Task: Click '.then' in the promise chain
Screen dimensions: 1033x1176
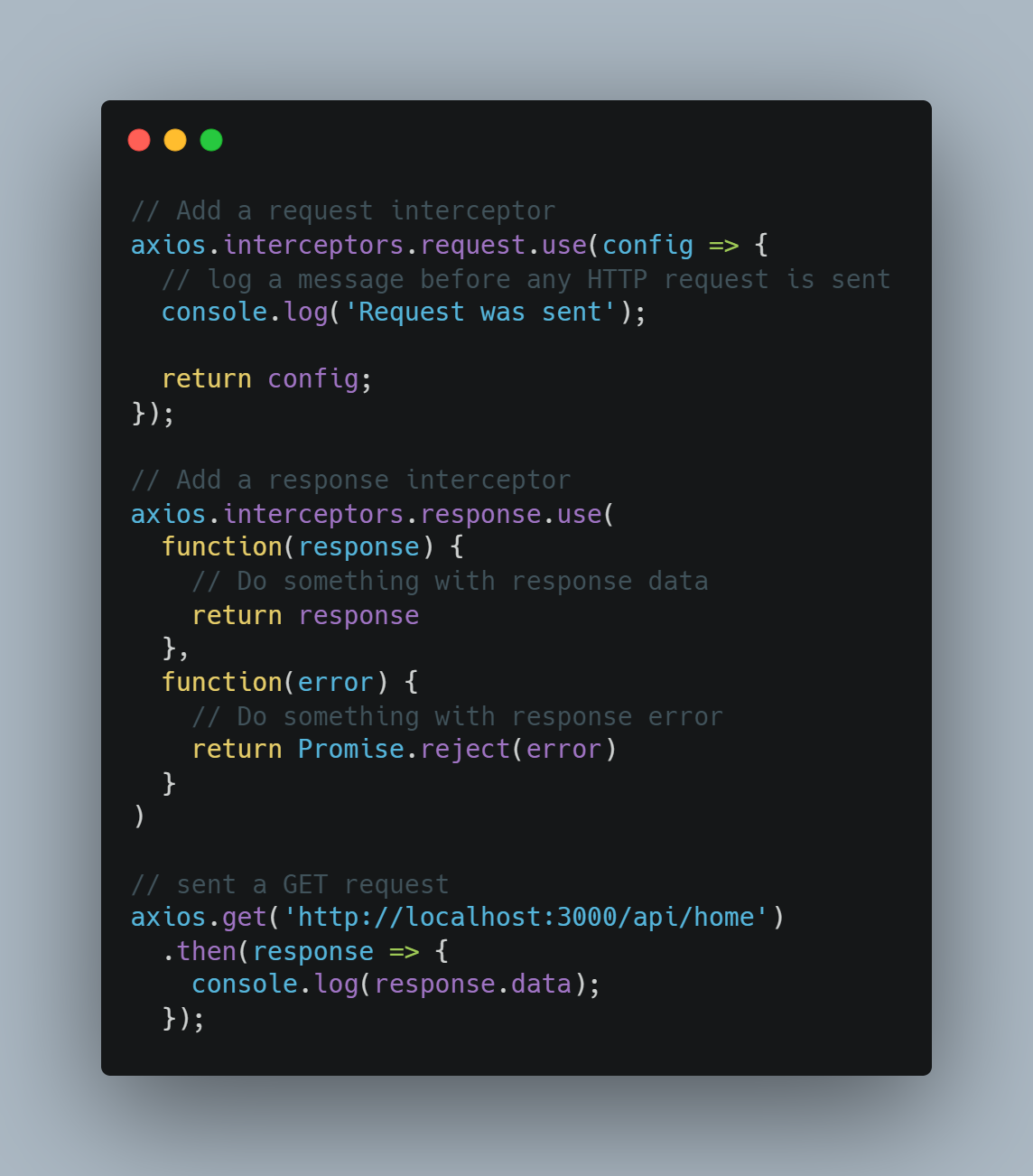Action: (200, 951)
